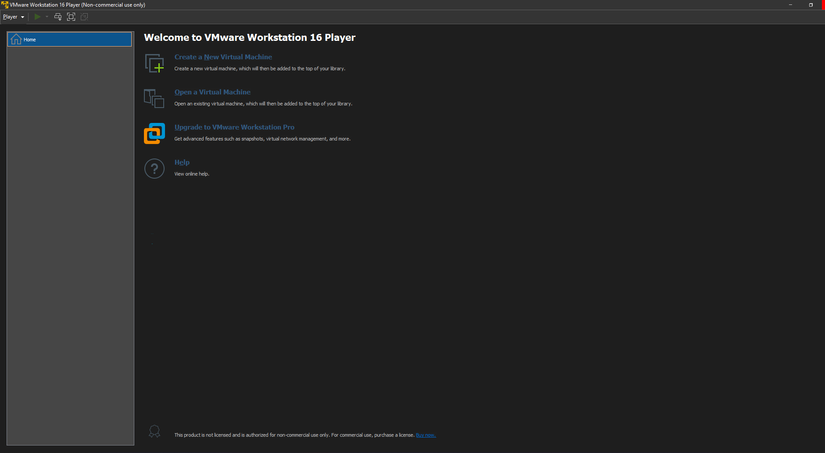Viewport: 825px width, 453px height.
Task: Open the Player dropdown menu
Action: (13, 17)
